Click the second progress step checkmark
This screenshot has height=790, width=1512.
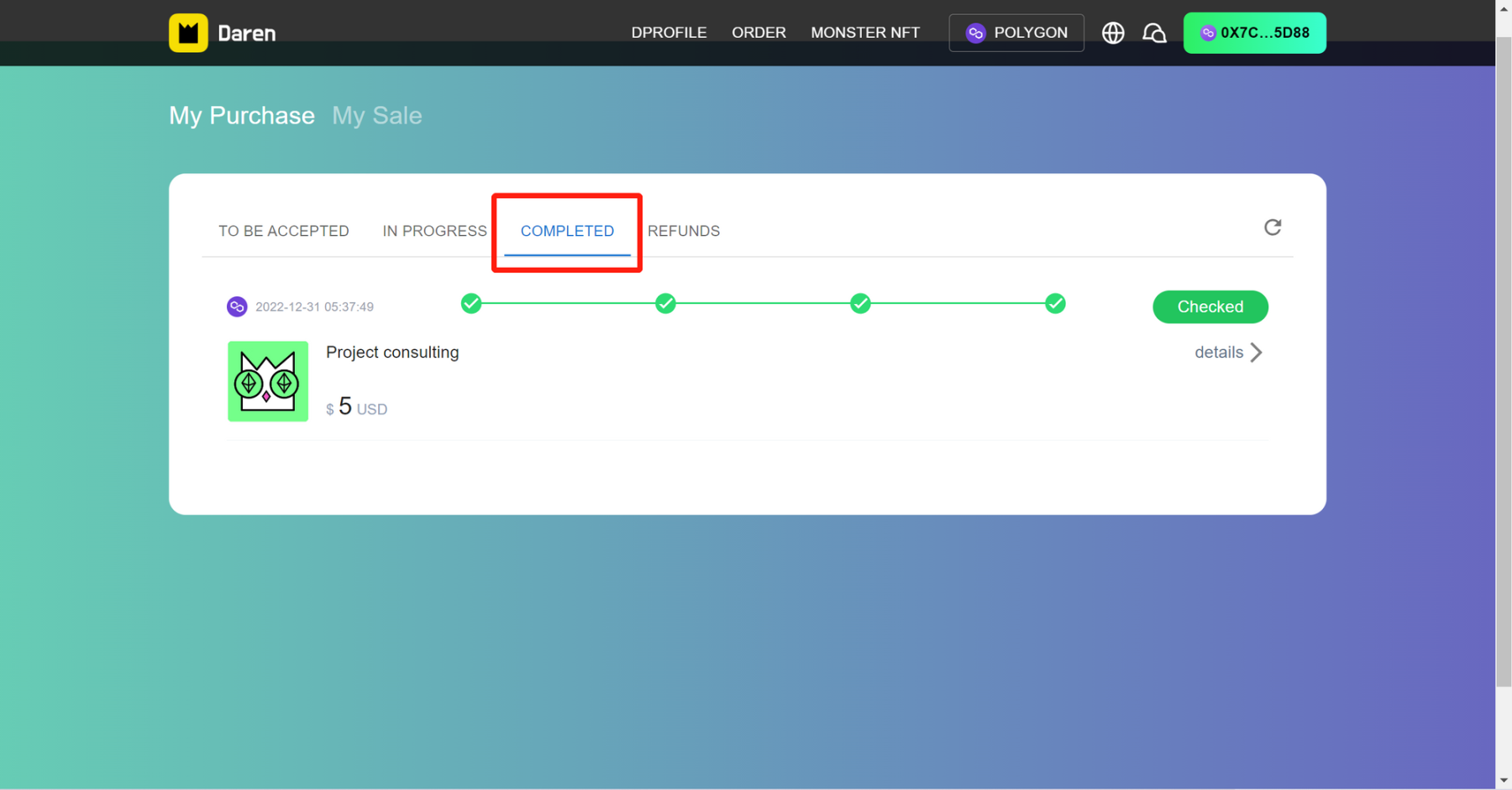tap(665, 303)
